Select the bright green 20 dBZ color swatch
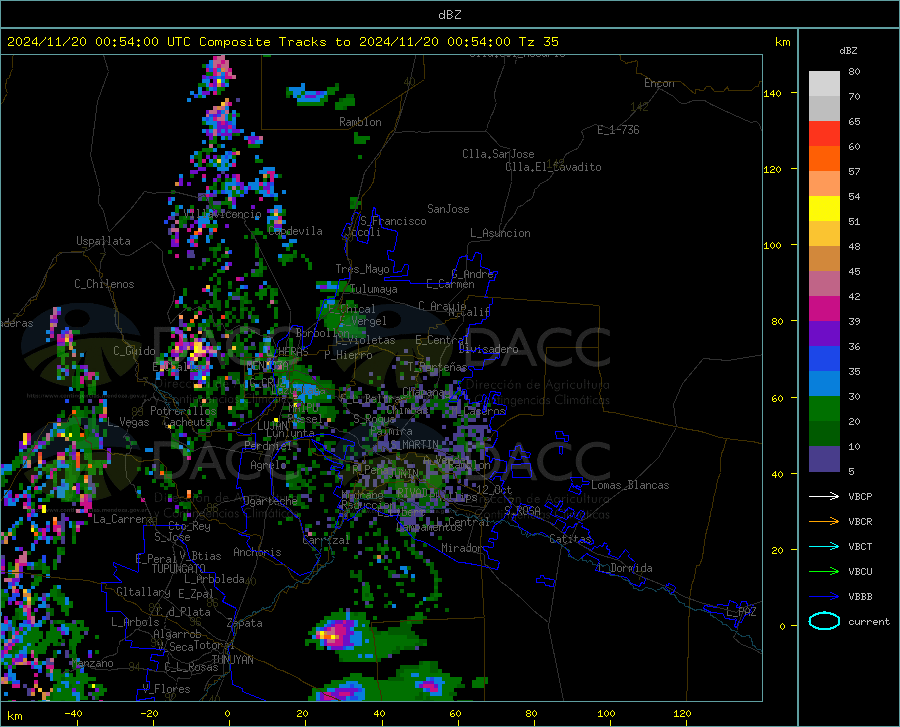 pos(824,409)
